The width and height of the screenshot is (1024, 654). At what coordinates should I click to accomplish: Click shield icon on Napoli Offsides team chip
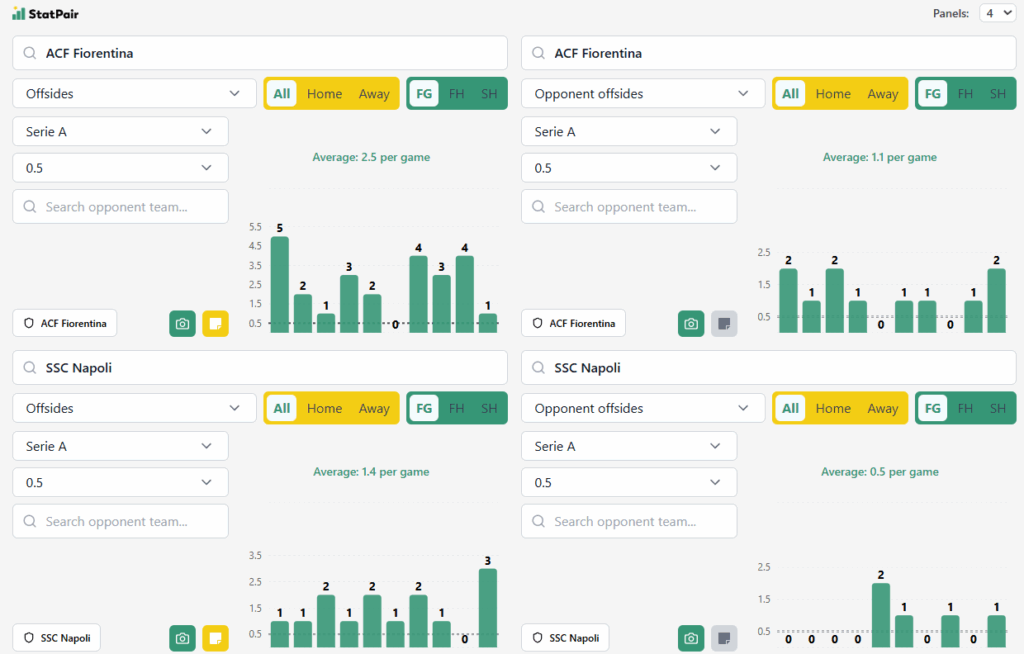coord(29,638)
